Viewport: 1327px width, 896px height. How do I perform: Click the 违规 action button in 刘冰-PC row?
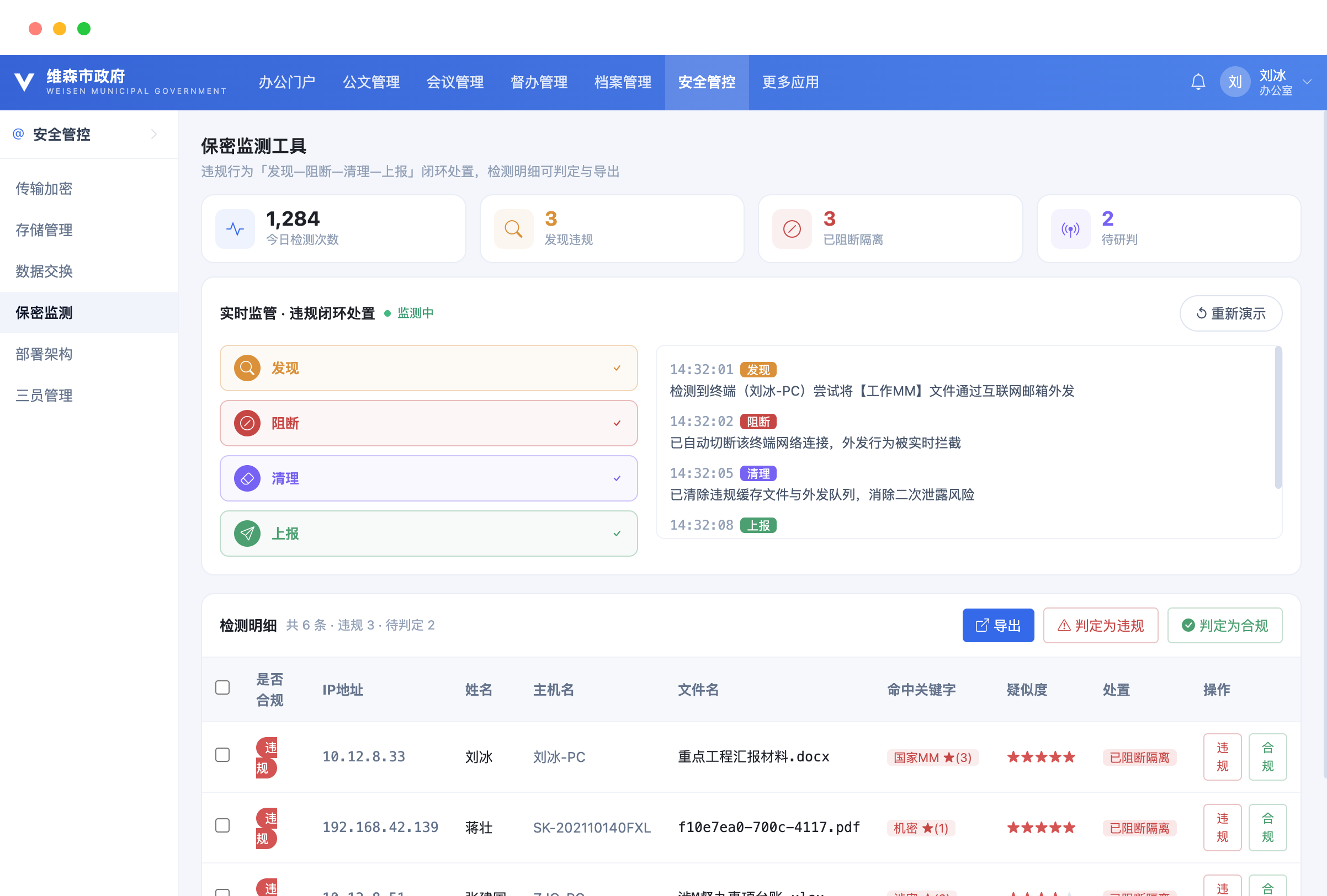coord(1222,758)
